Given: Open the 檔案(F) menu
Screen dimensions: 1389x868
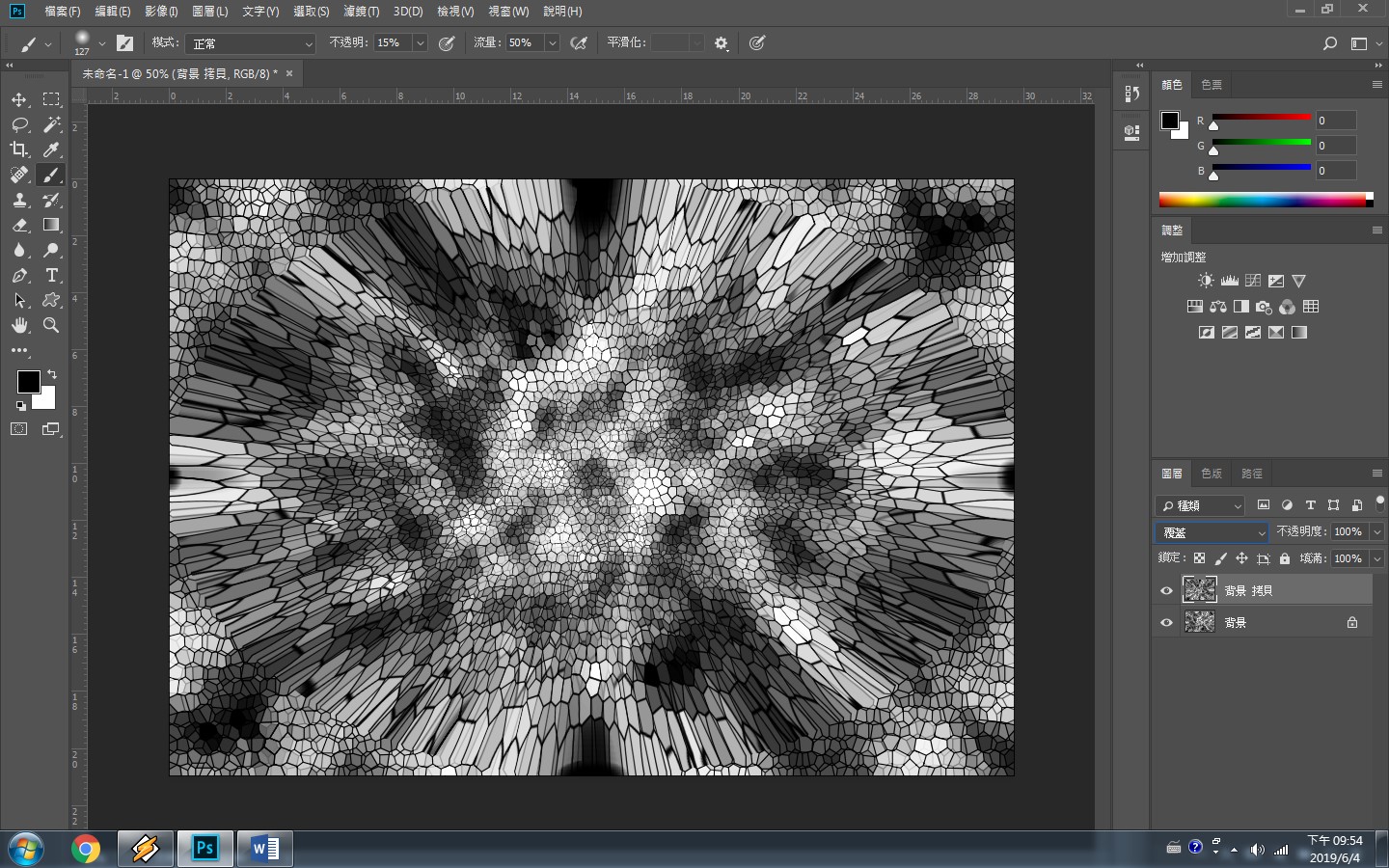Looking at the screenshot, I should 63,12.
